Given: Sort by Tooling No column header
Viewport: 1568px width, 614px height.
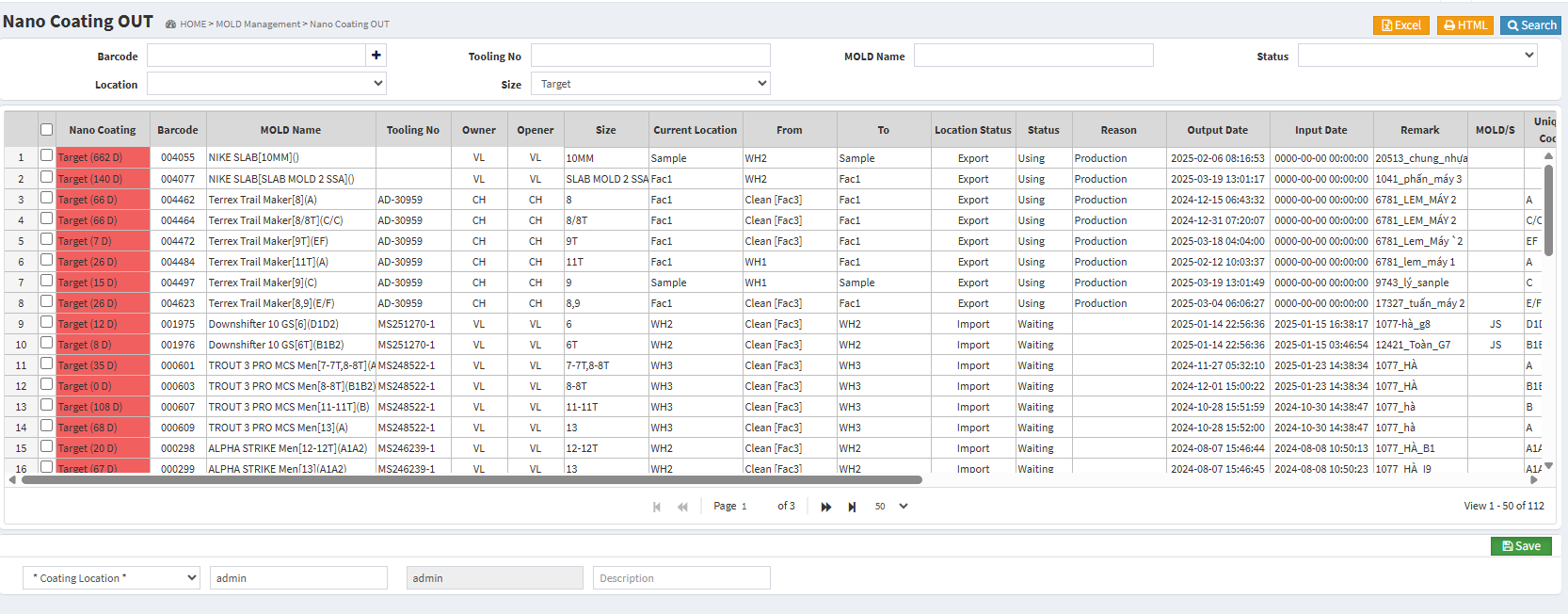Looking at the screenshot, I should coord(413,130).
